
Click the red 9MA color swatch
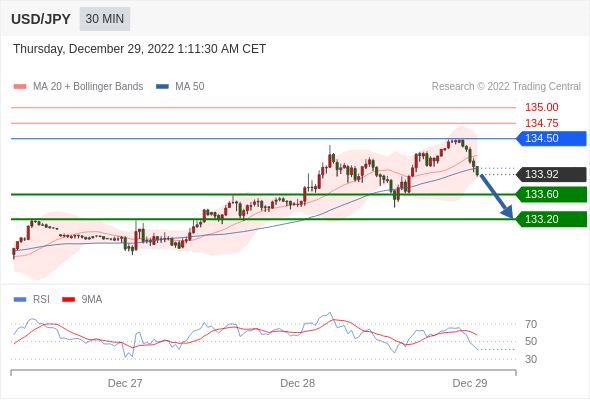pyautogui.click(x=68, y=300)
